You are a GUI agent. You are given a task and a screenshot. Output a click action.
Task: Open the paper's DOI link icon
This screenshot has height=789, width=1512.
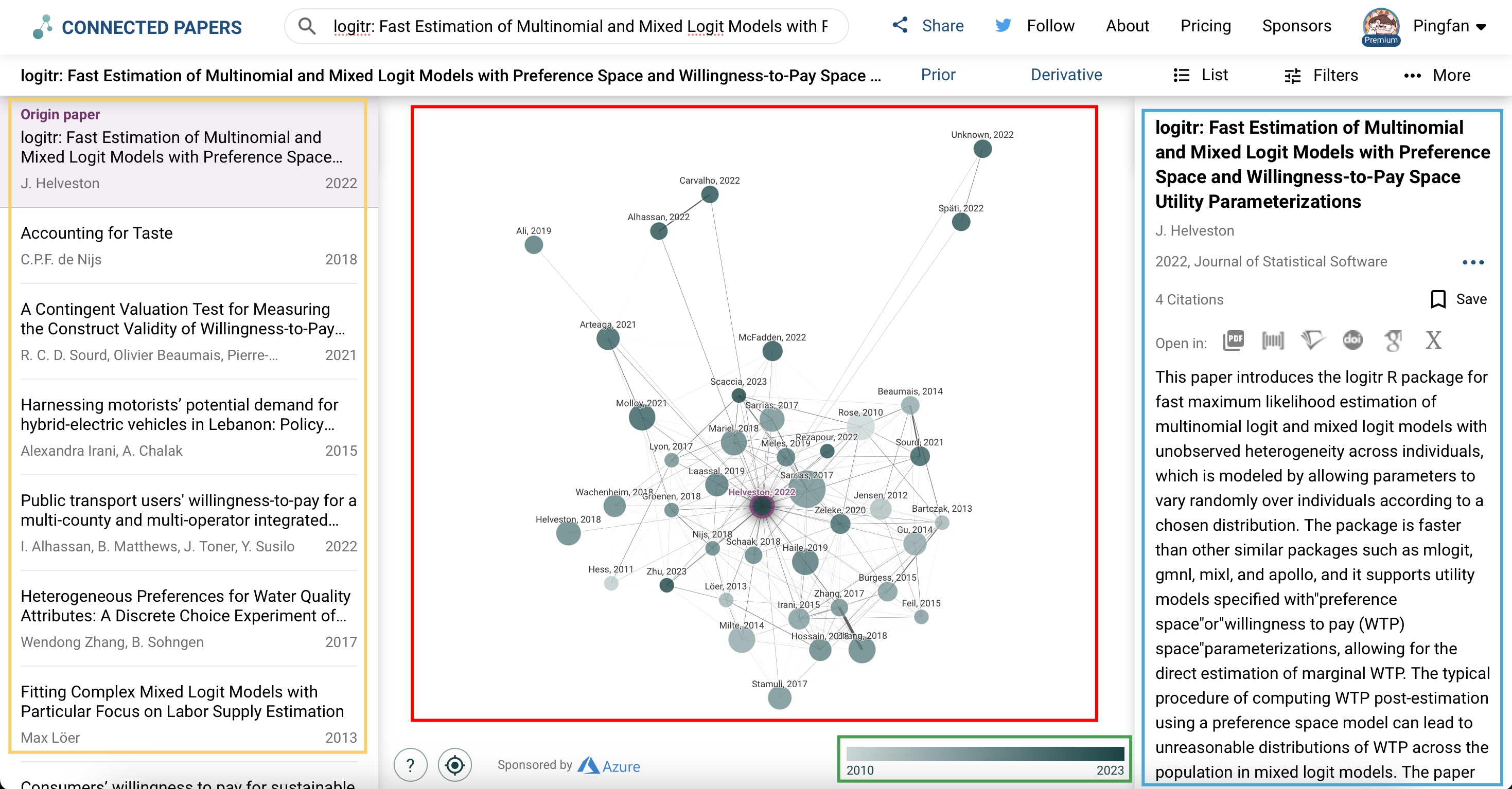click(1352, 340)
